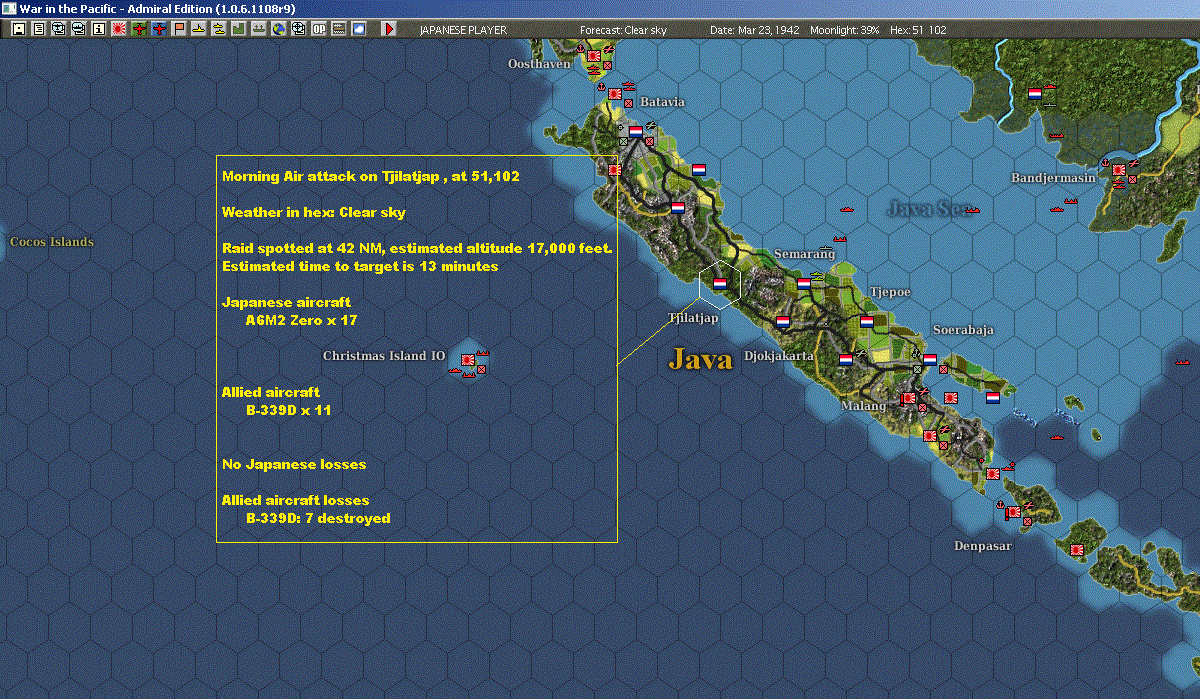Click the red play arrow end-turn button
This screenshot has height=699, width=1200.
[389, 29]
